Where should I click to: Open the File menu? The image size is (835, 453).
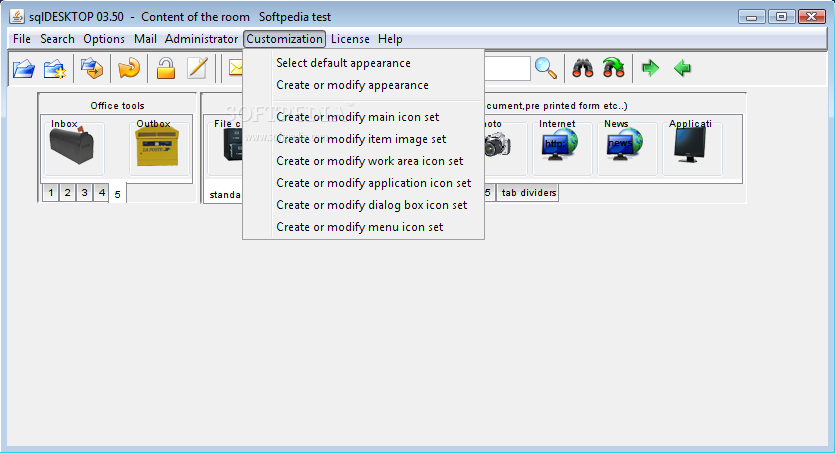tap(22, 39)
